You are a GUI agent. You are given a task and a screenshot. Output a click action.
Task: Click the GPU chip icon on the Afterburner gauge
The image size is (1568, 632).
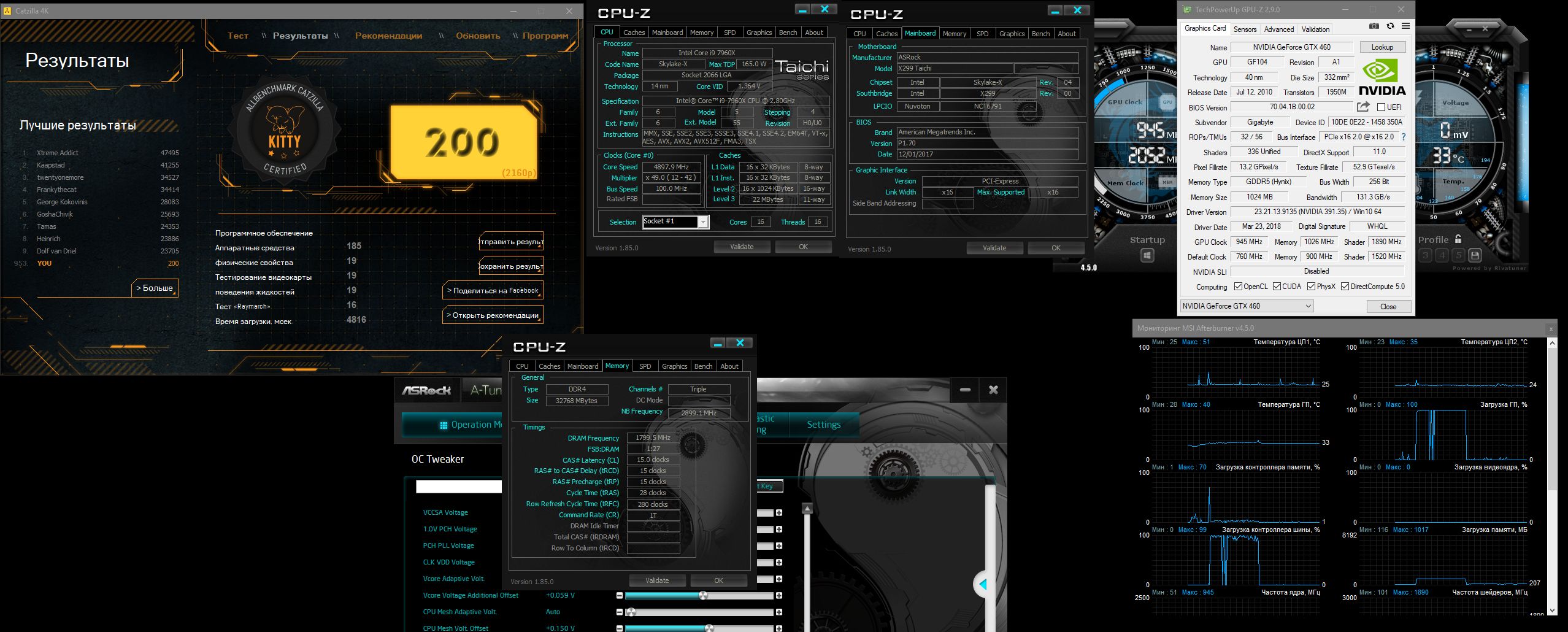pyautogui.click(x=1167, y=102)
